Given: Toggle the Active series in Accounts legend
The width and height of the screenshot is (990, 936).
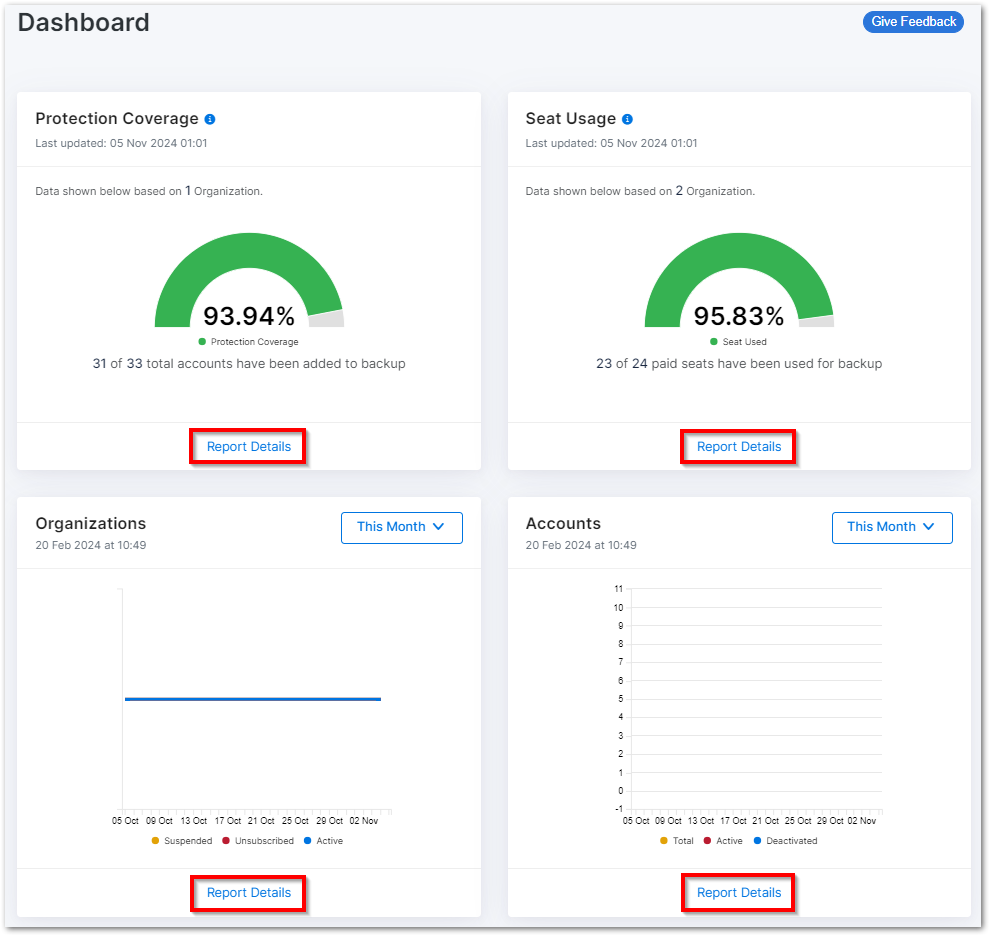Looking at the screenshot, I should [721, 841].
